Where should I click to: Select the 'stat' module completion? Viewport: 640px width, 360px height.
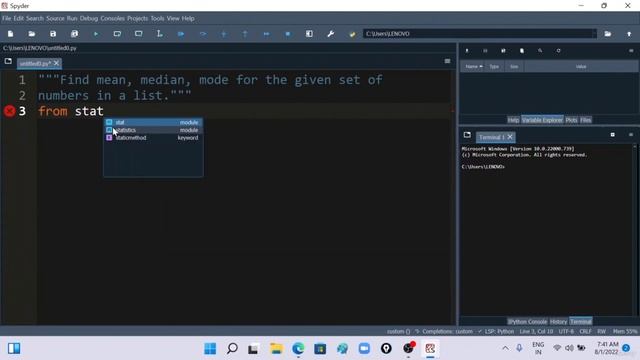[x=153, y=122]
